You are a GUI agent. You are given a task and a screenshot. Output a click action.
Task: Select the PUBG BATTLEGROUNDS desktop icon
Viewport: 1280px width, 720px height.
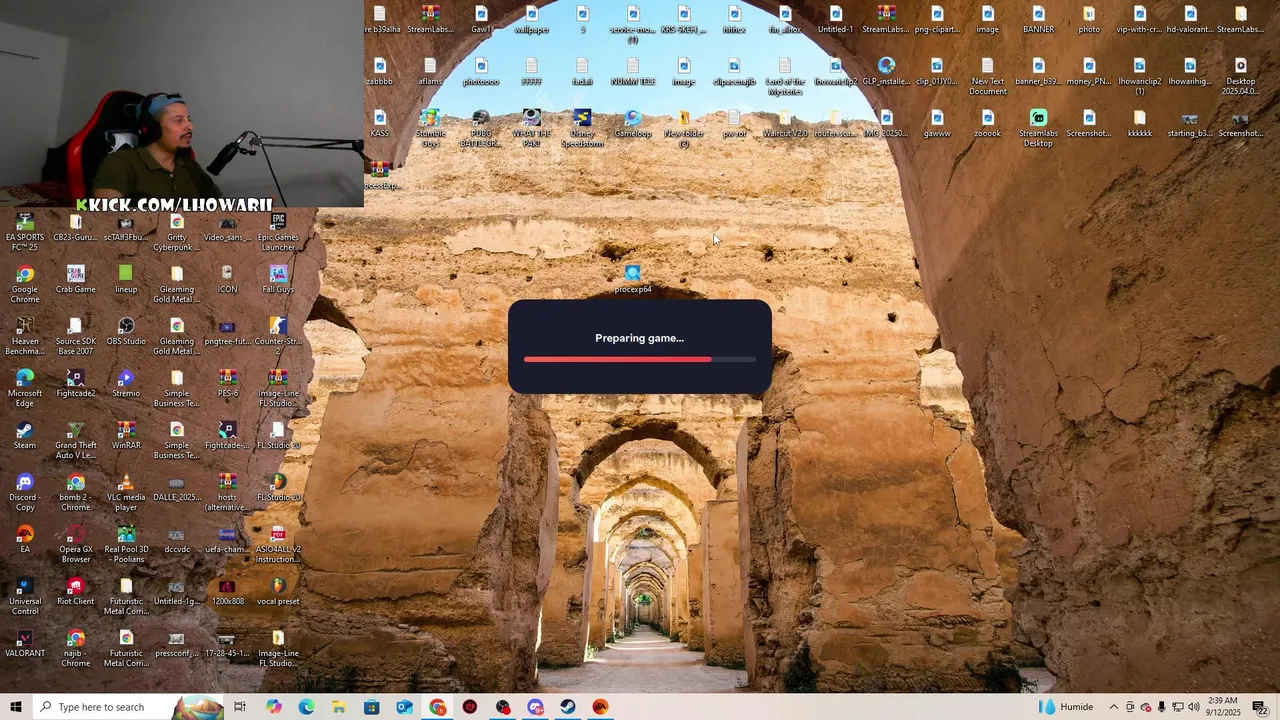pyautogui.click(x=481, y=128)
